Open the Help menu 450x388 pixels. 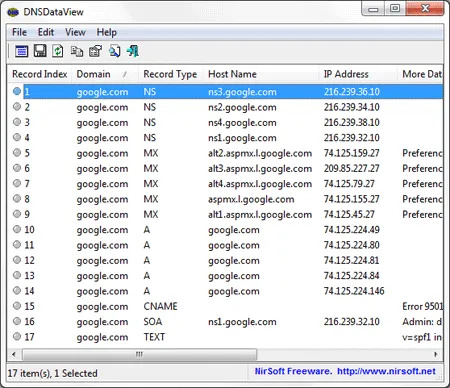coord(107,32)
